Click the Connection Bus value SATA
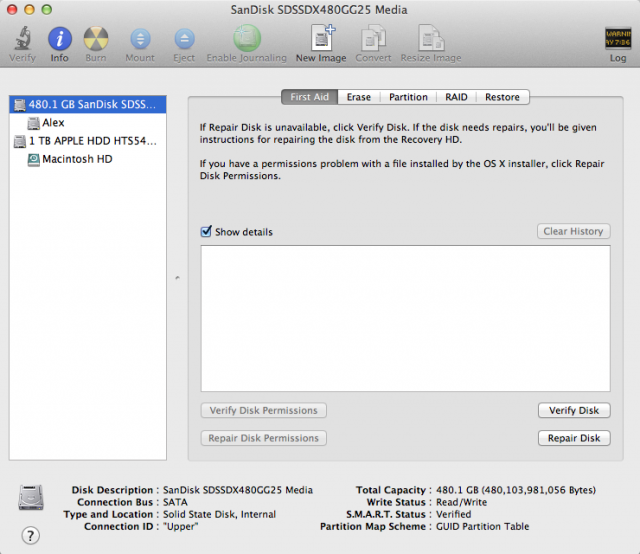The image size is (640, 554). pyautogui.click(x=175, y=502)
